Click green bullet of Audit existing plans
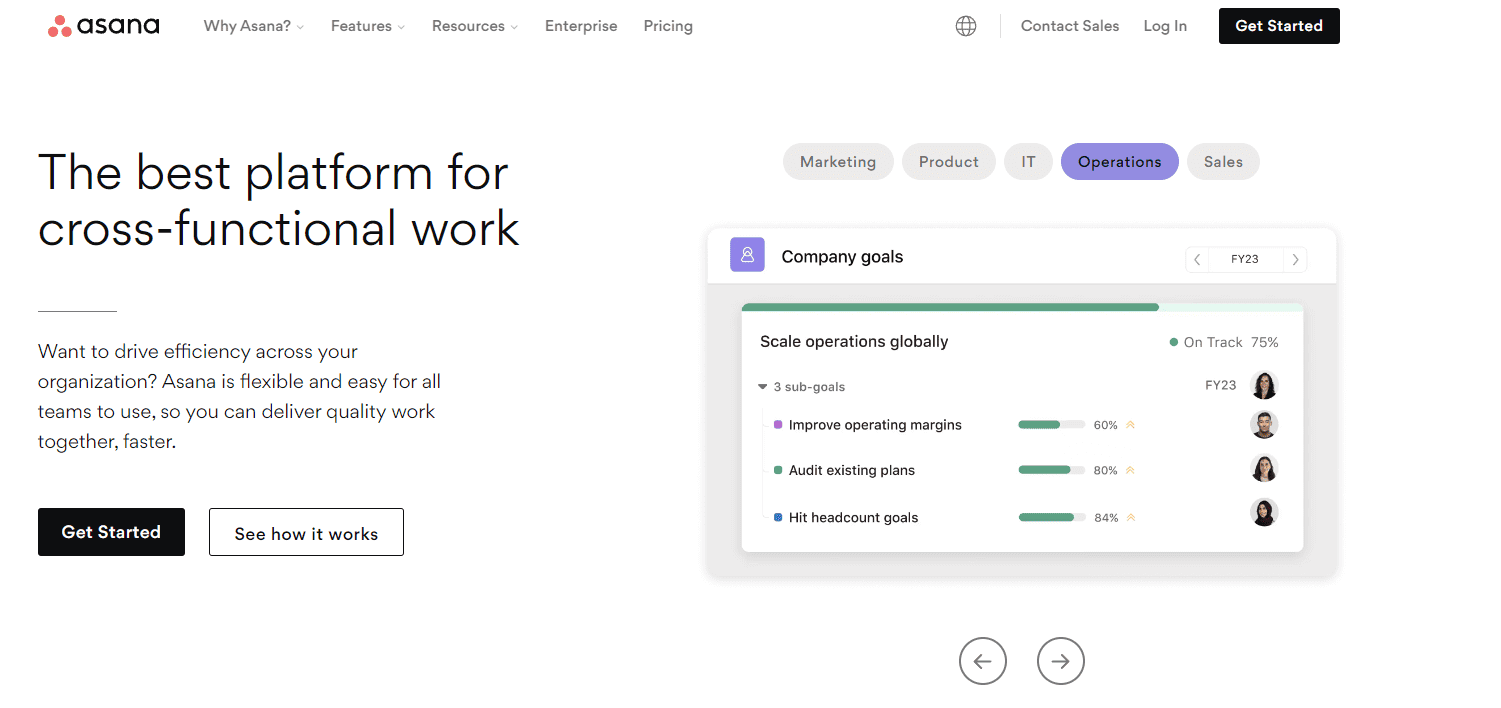This screenshot has height=708, width=1501. [778, 469]
